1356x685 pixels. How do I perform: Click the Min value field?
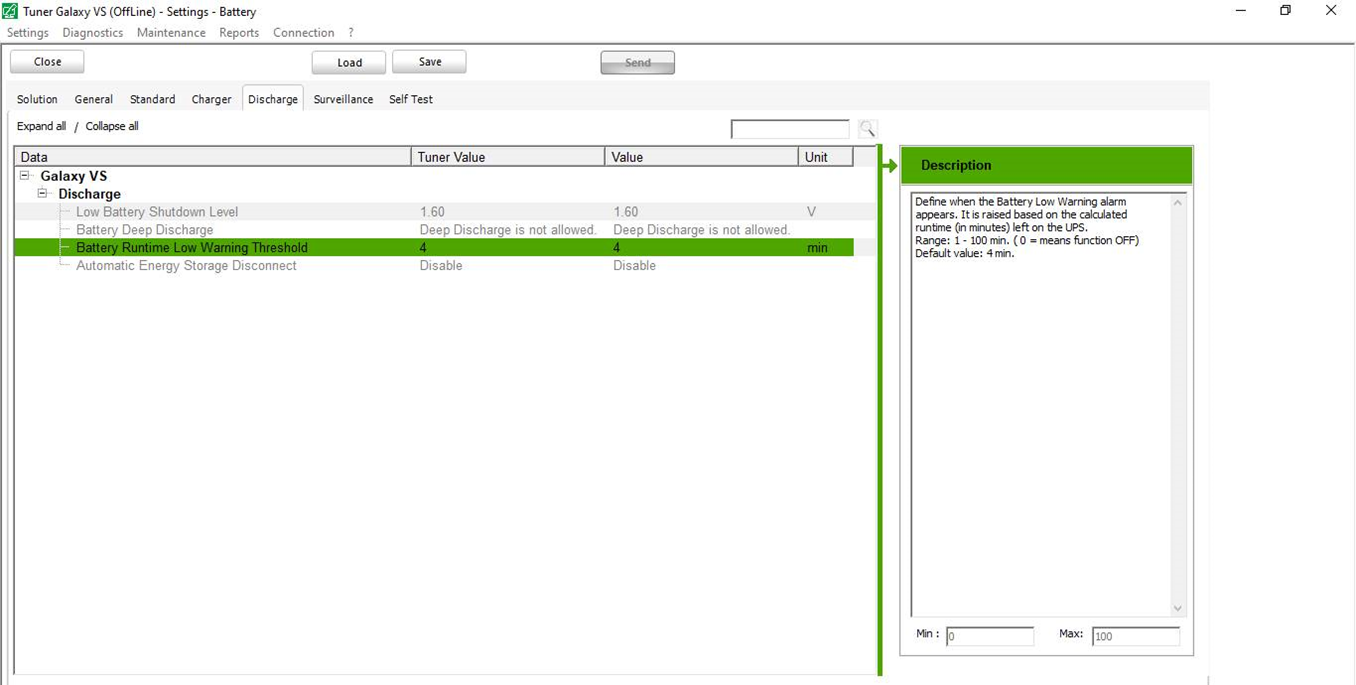tap(989, 636)
